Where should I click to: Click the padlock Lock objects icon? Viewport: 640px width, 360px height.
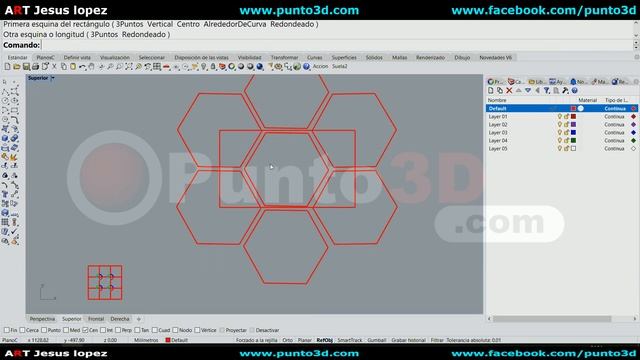213,67
